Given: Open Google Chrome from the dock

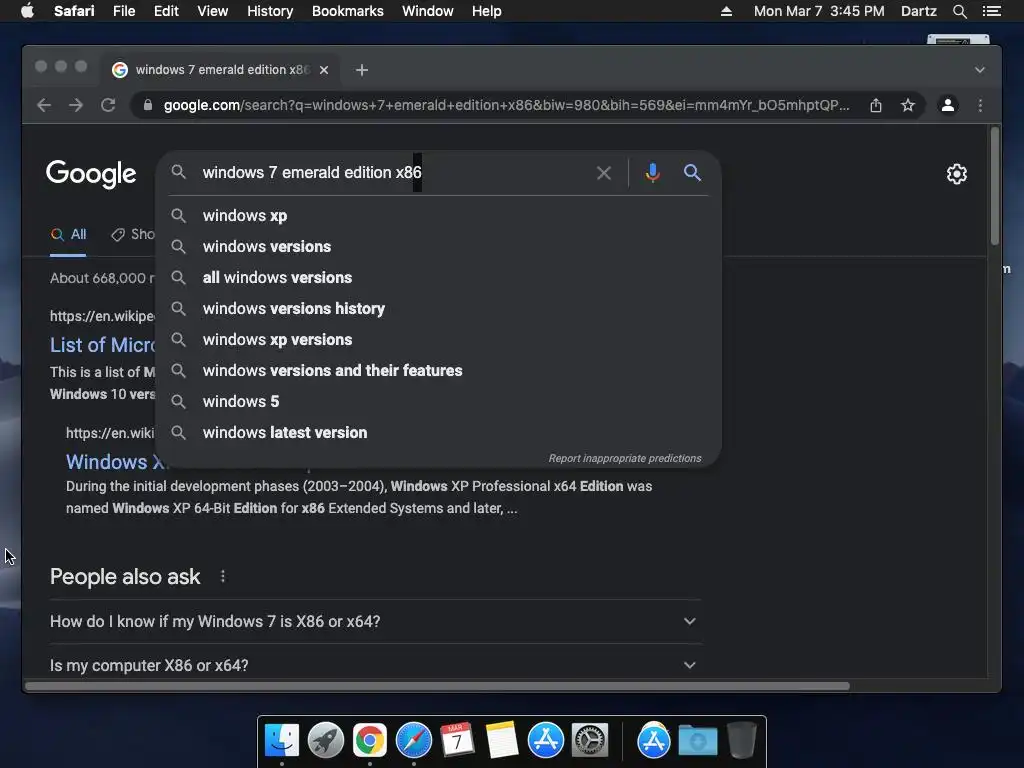Looking at the screenshot, I should click(x=370, y=740).
